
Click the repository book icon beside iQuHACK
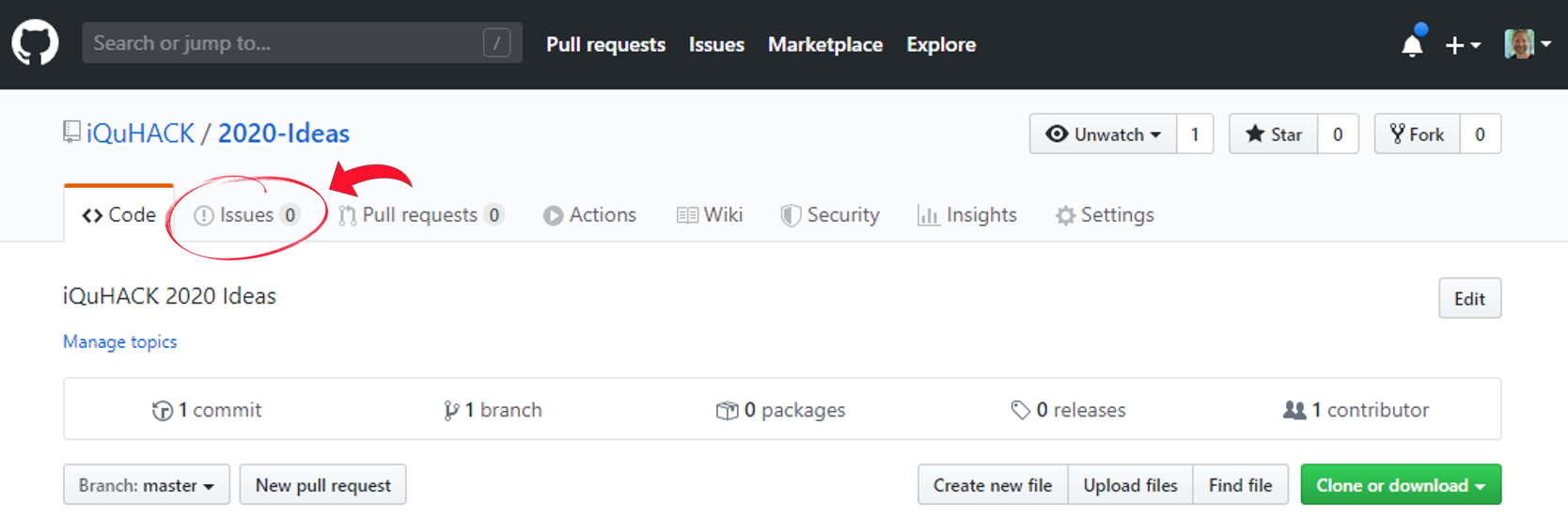[71, 133]
